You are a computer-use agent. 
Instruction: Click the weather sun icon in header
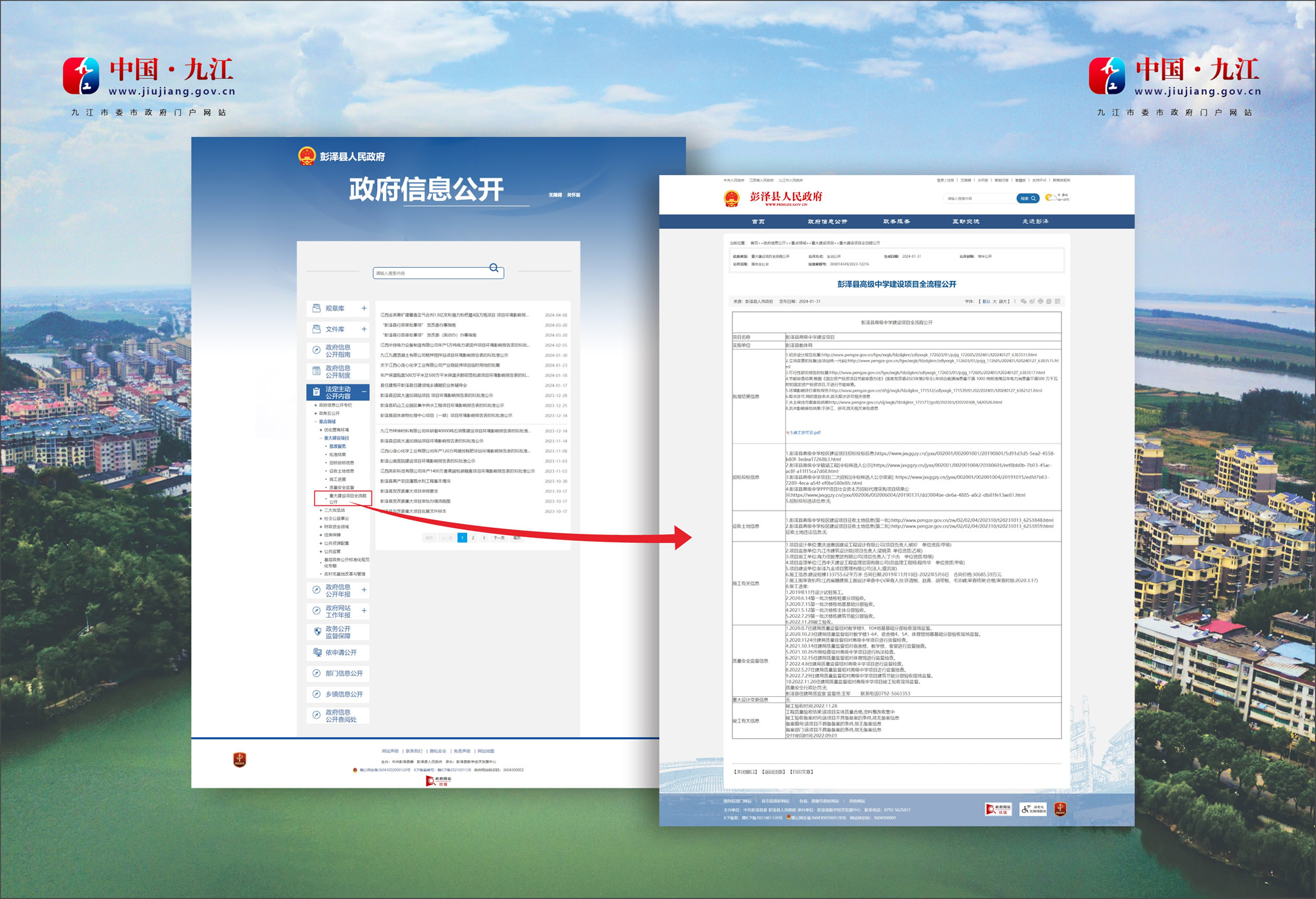click(x=1049, y=197)
